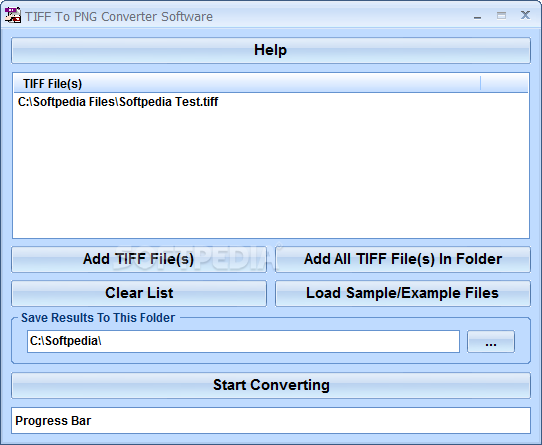Start Converting the listed files
This screenshot has width=542, height=445.
271,385
